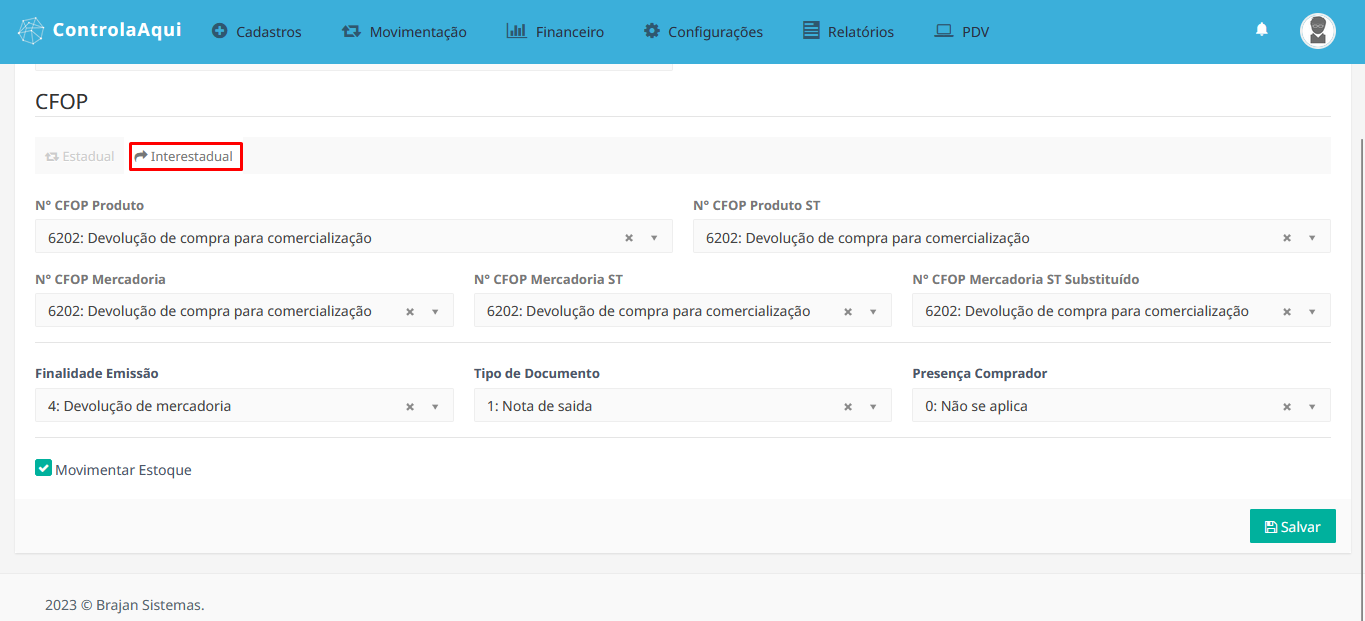The width and height of the screenshot is (1365, 621).
Task: Expand the Nº CFOP Mercadoria dropdown arrow
Action: tap(435, 312)
